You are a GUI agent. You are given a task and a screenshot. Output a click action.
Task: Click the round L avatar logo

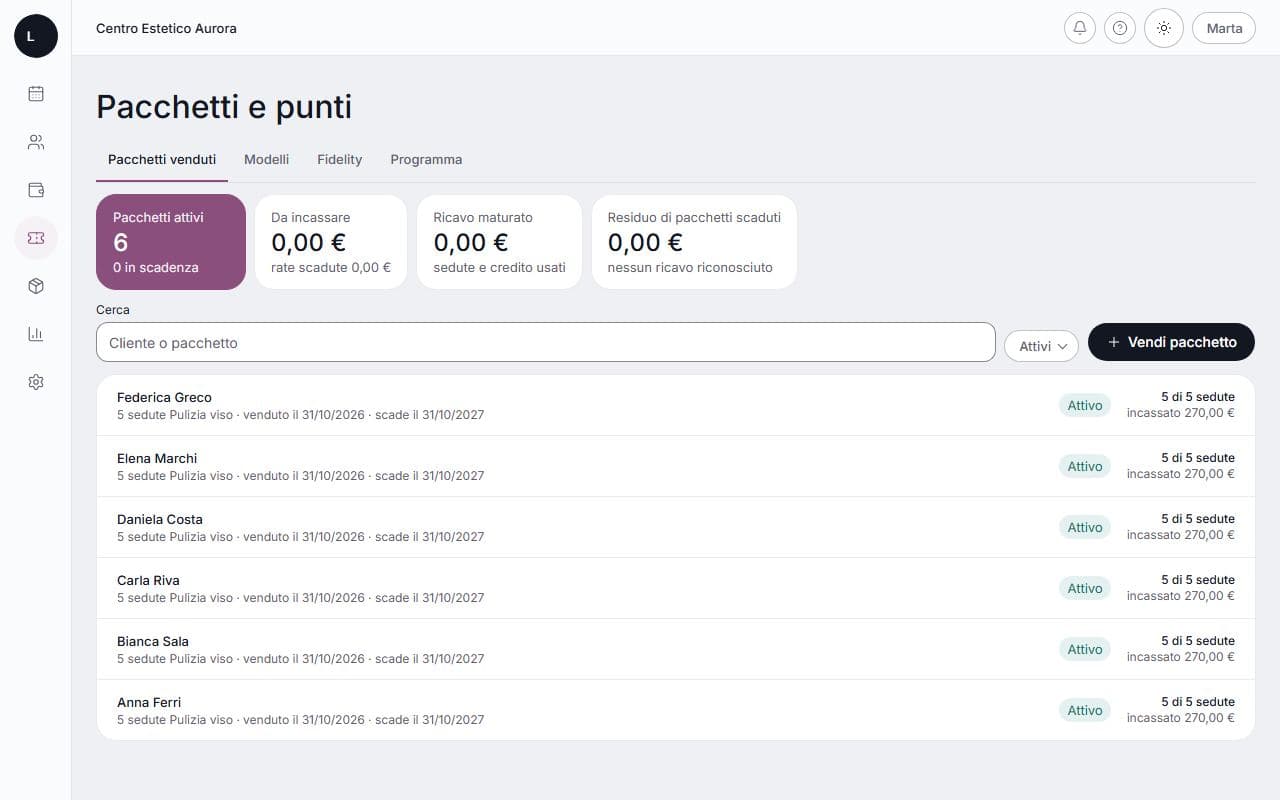(x=36, y=36)
